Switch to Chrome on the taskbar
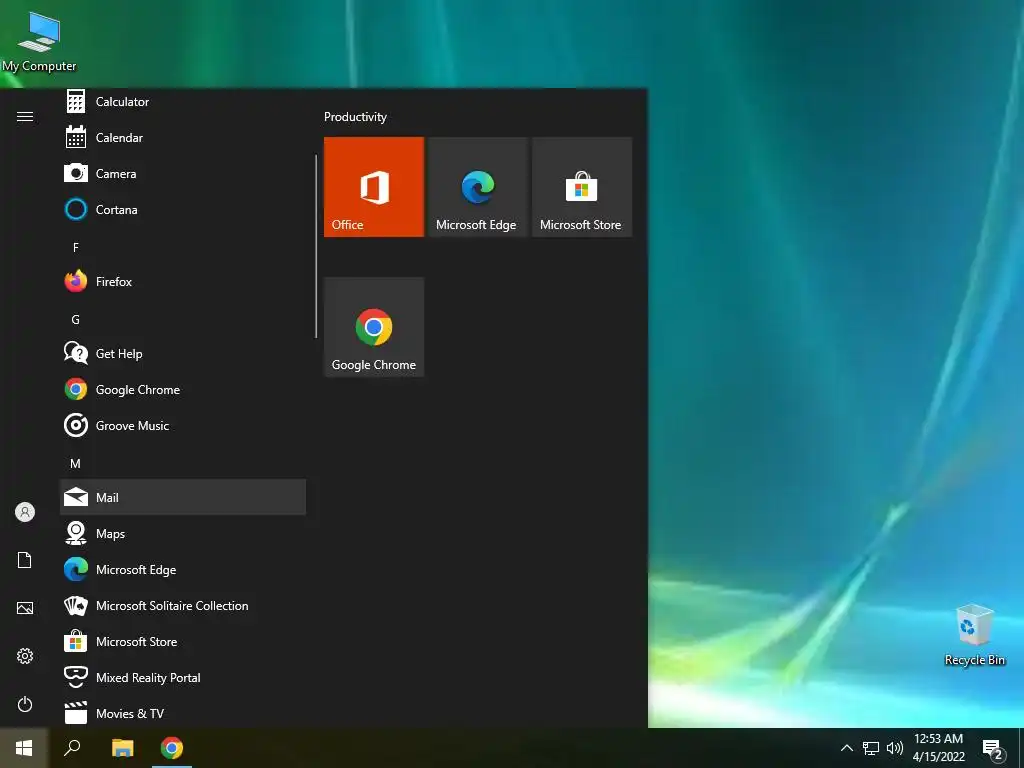The width and height of the screenshot is (1024, 768). pos(172,748)
